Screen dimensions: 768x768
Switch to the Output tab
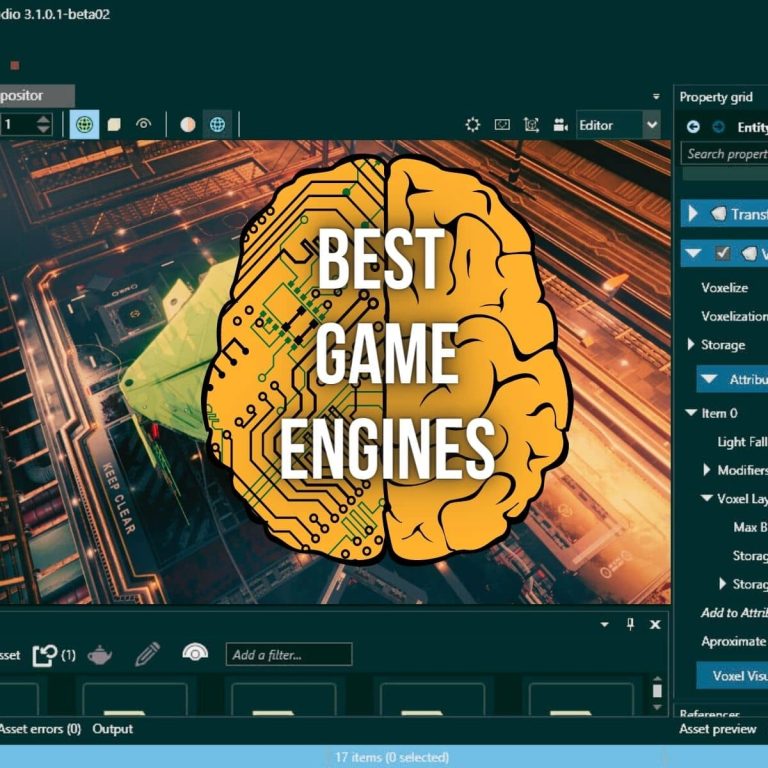click(x=112, y=729)
